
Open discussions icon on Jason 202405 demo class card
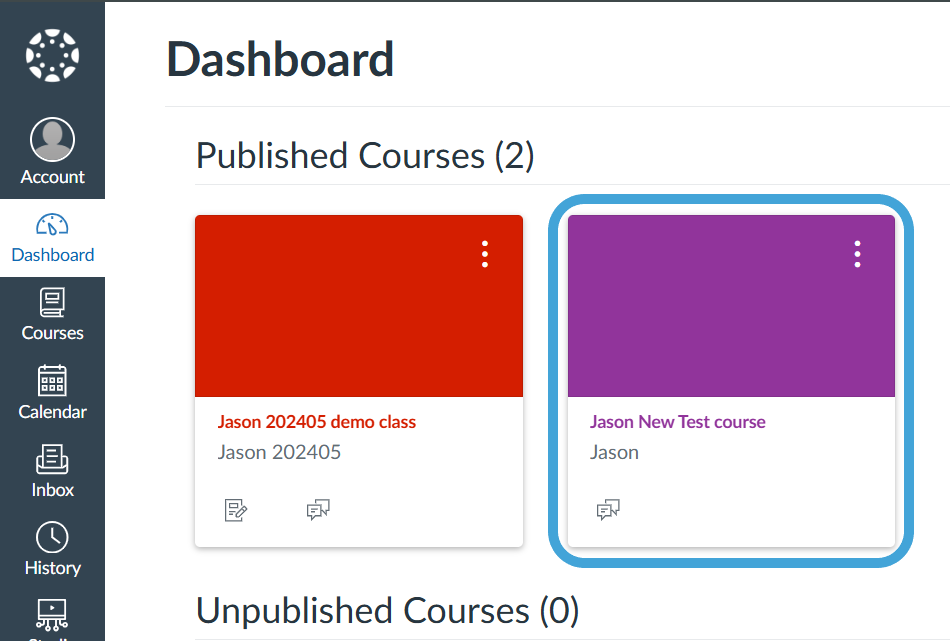point(318,509)
